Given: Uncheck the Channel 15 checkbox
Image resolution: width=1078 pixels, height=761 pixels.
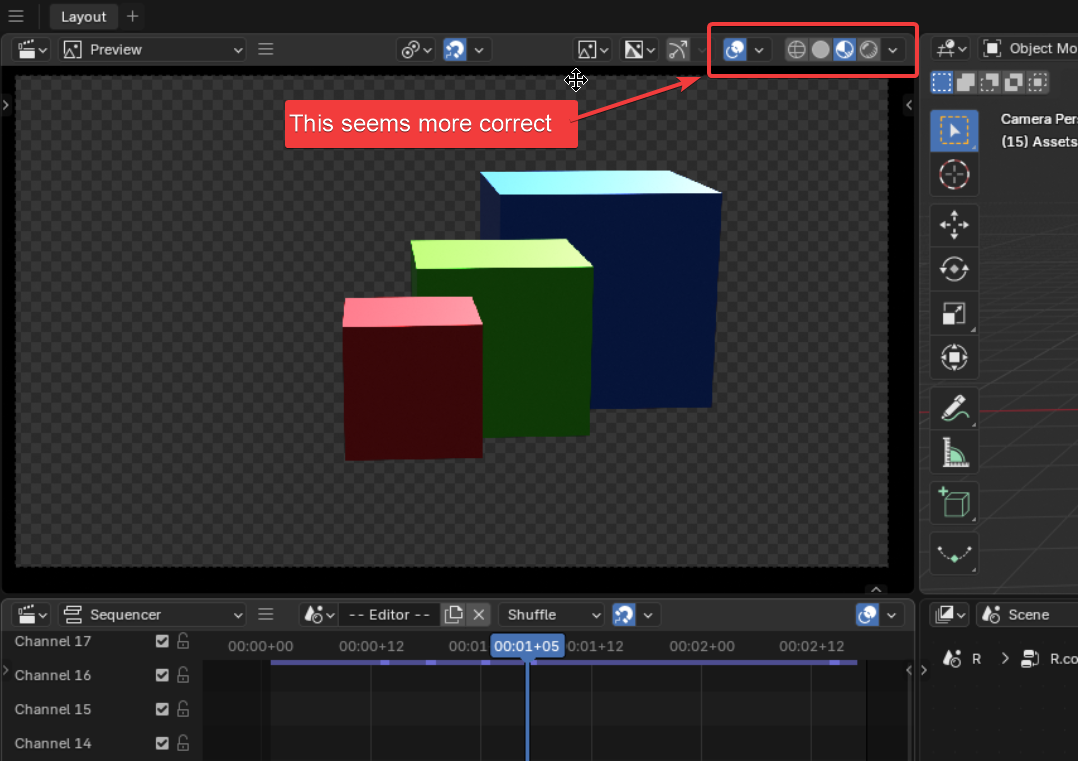Looking at the screenshot, I should (162, 709).
